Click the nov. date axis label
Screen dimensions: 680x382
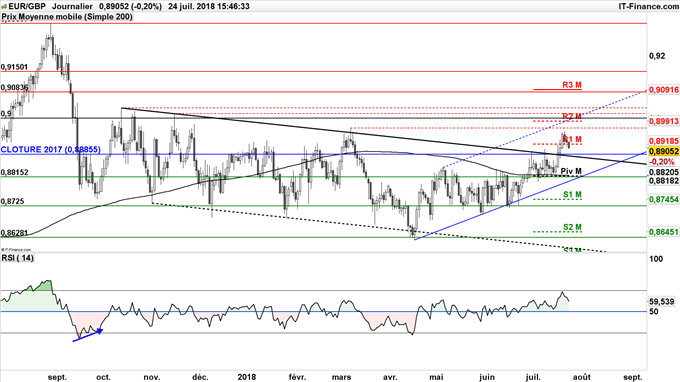(152, 377)
